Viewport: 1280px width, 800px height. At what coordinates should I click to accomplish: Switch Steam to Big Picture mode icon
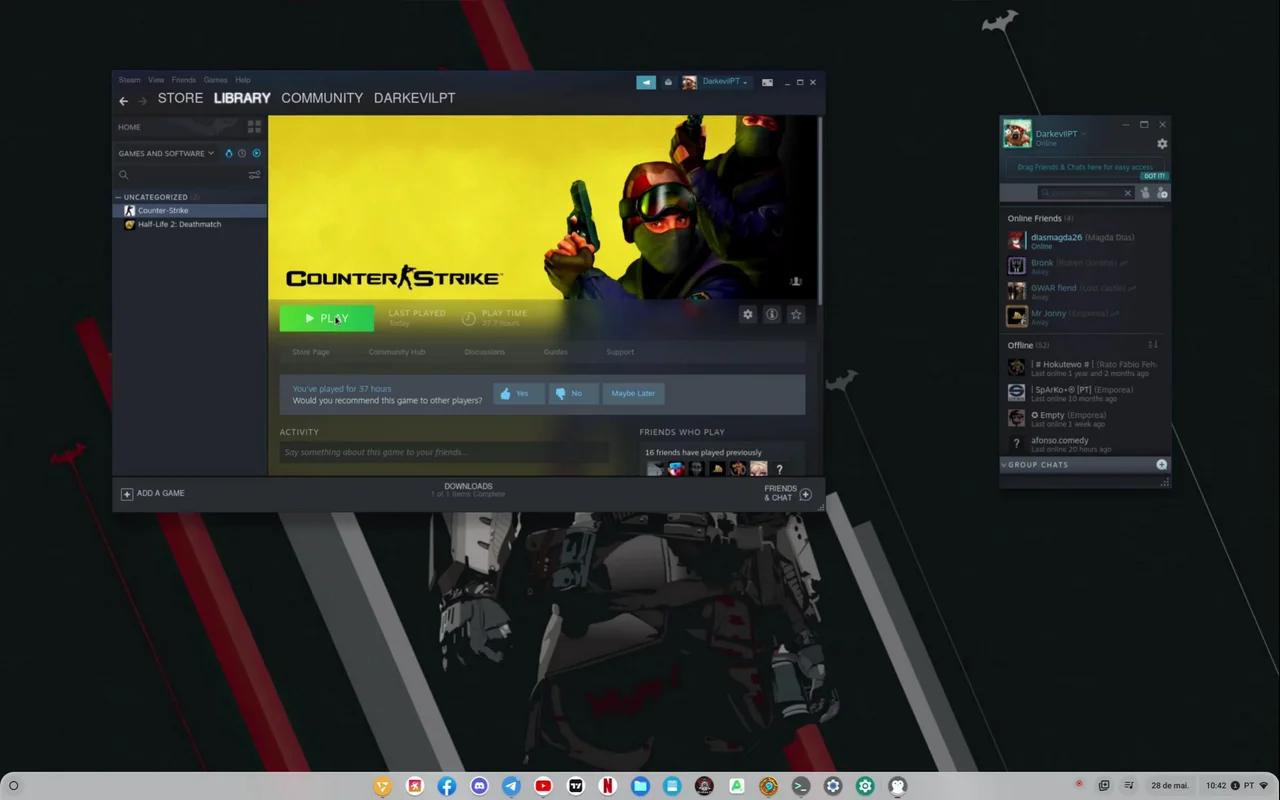[767, 82]
